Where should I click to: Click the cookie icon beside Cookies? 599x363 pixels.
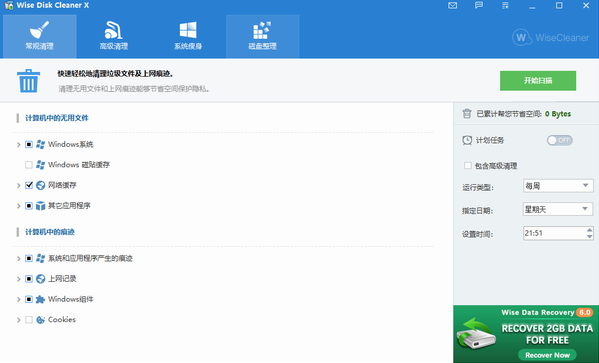[x=40, y=320]
